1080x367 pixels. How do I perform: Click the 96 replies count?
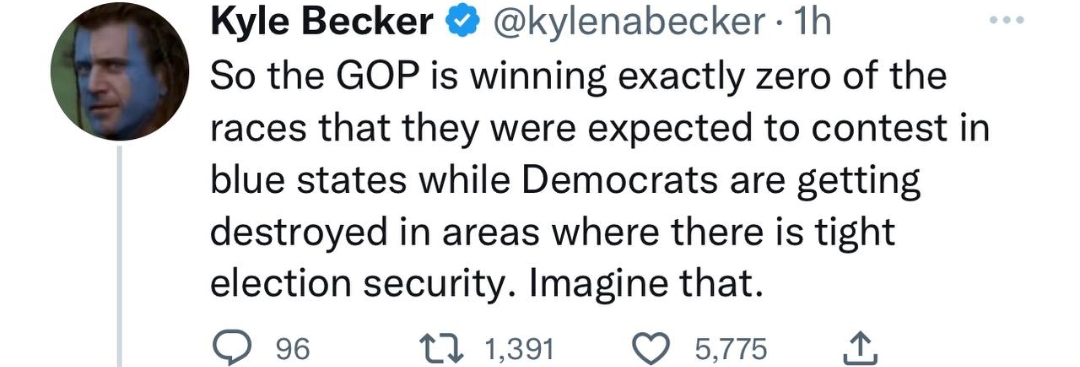pyautogui.click(x=293, y=350)
